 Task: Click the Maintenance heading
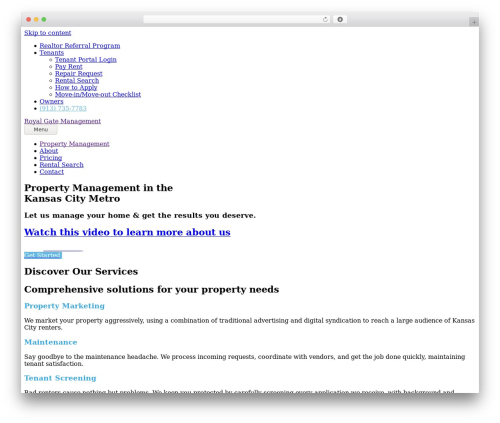[51, 342]
